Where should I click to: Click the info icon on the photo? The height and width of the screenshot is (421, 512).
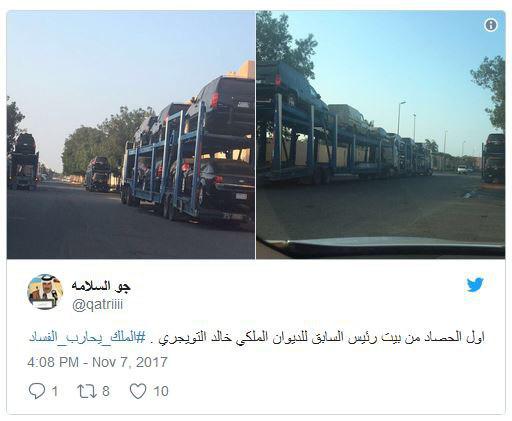(491, 25)
